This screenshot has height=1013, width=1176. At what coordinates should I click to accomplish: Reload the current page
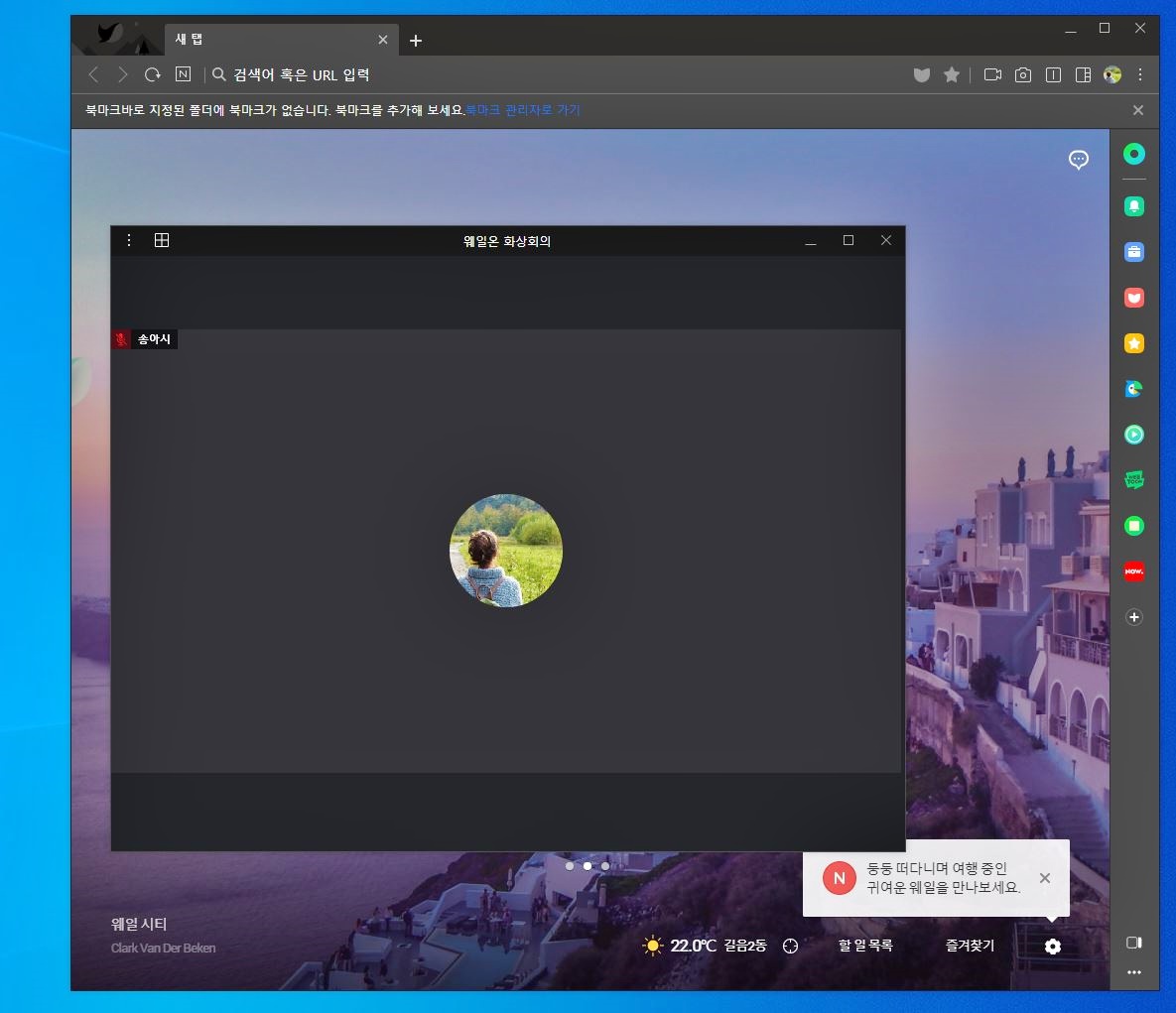click(x=152, y=74)
